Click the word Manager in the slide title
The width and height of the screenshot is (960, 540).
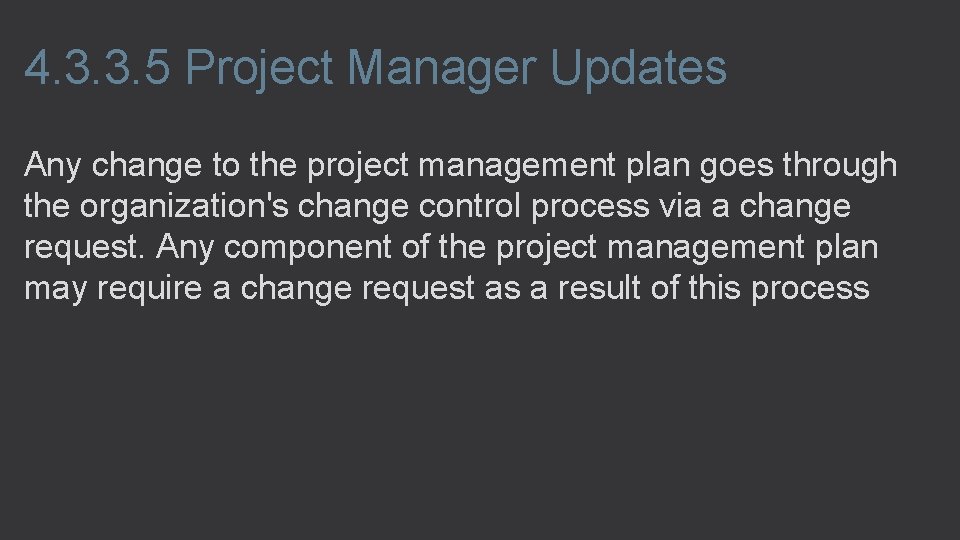441,69
